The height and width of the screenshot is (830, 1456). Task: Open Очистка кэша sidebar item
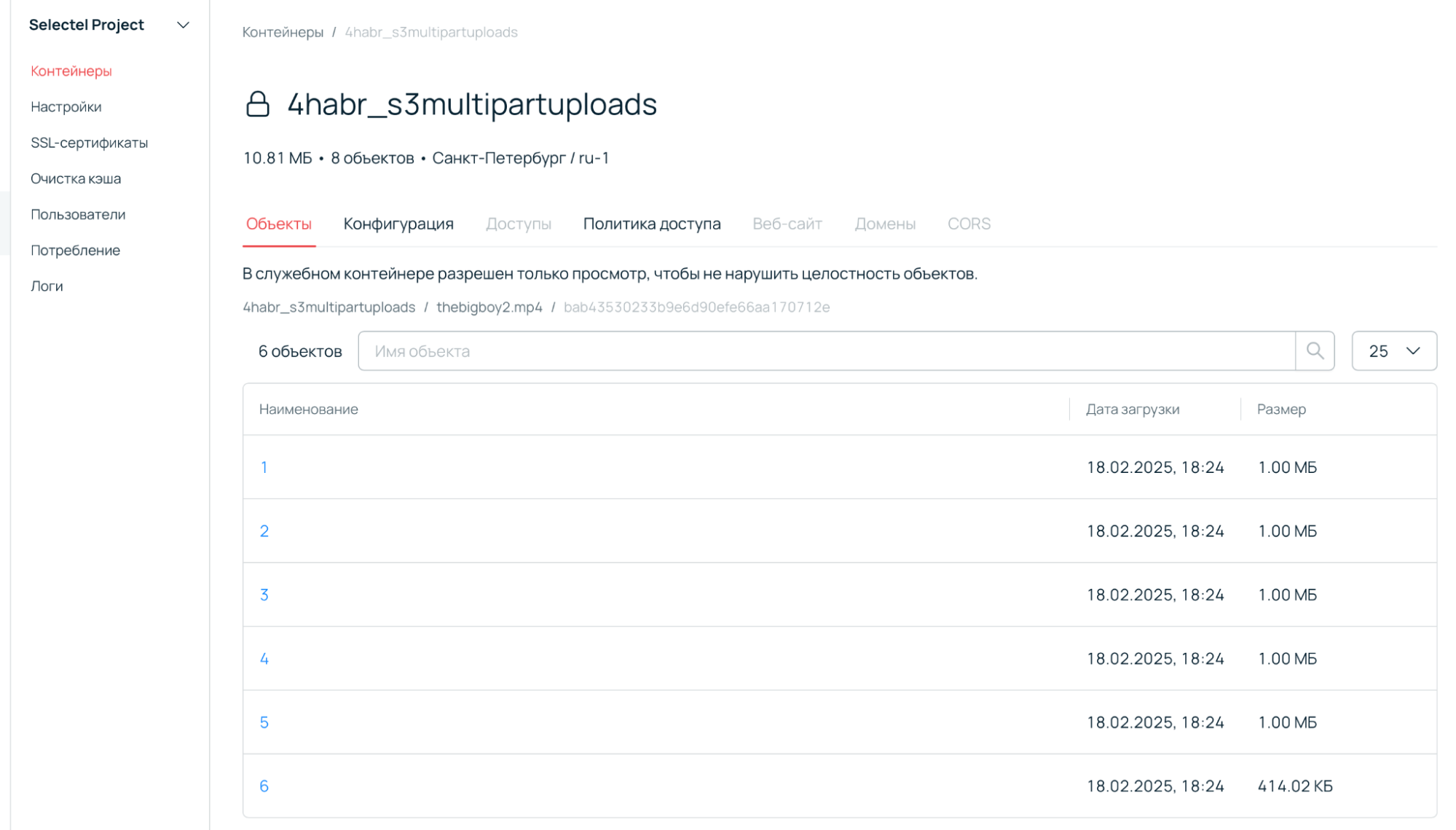point(76,179)
